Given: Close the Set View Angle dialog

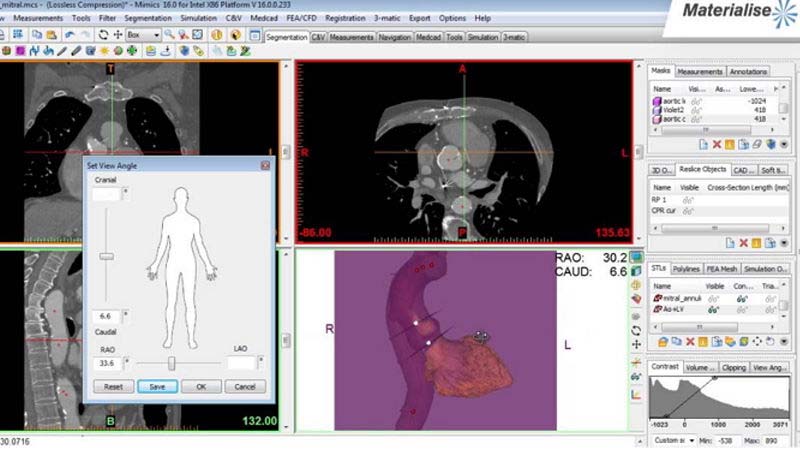Looking at the screenshot, I should click(265, 166).
